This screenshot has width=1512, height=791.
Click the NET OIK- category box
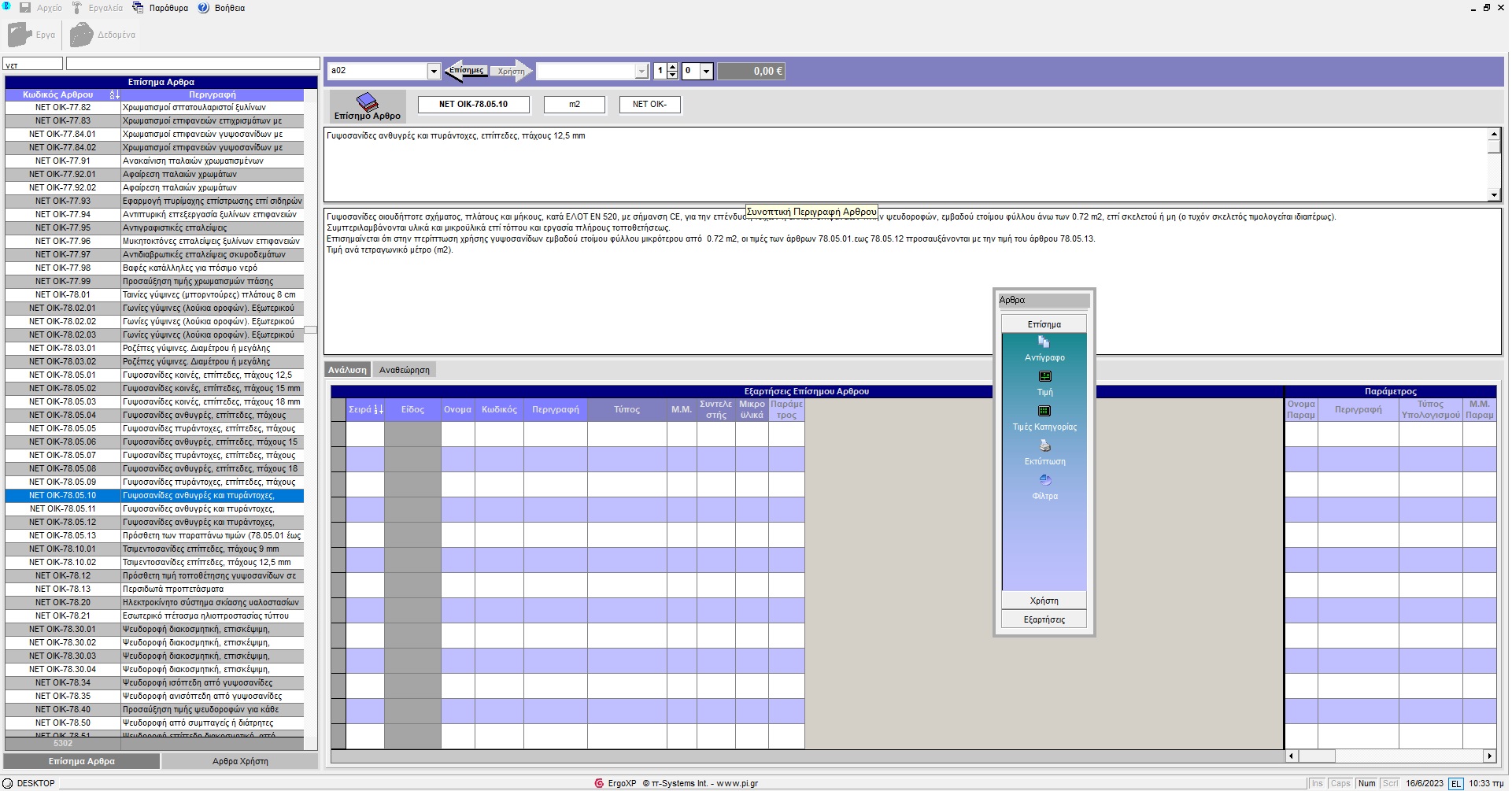coord(649,104)
